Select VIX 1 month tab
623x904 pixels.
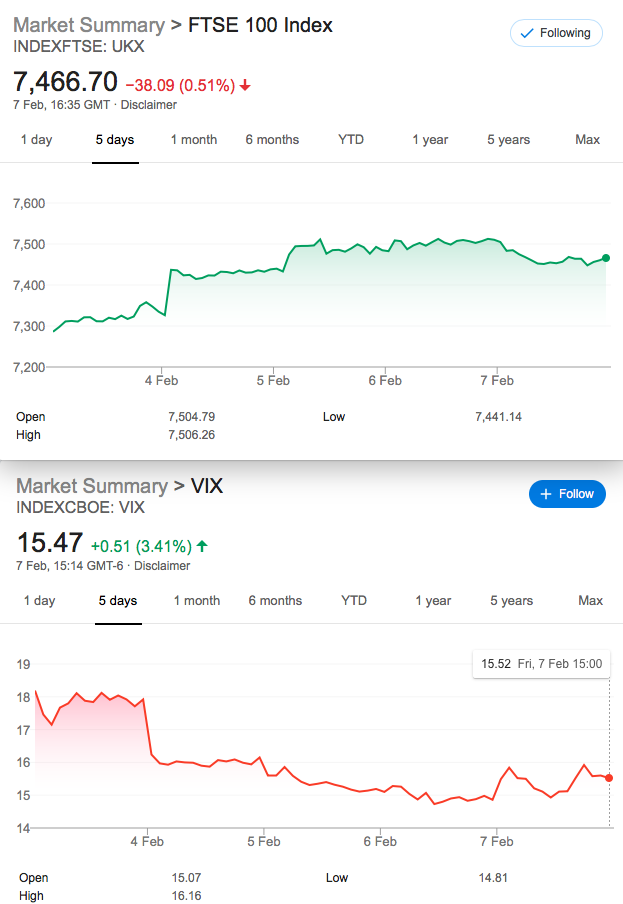point(197,600)
